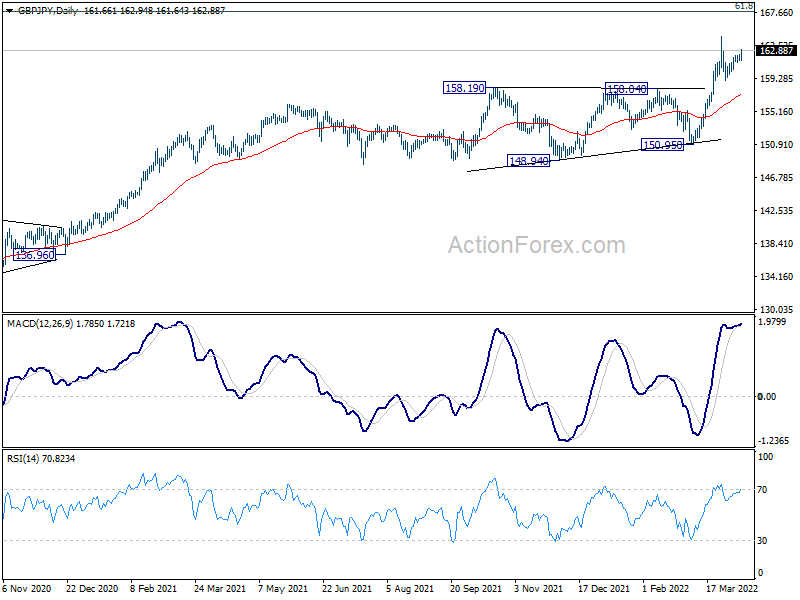Click the 136.960 price label

tap(35, 255)
